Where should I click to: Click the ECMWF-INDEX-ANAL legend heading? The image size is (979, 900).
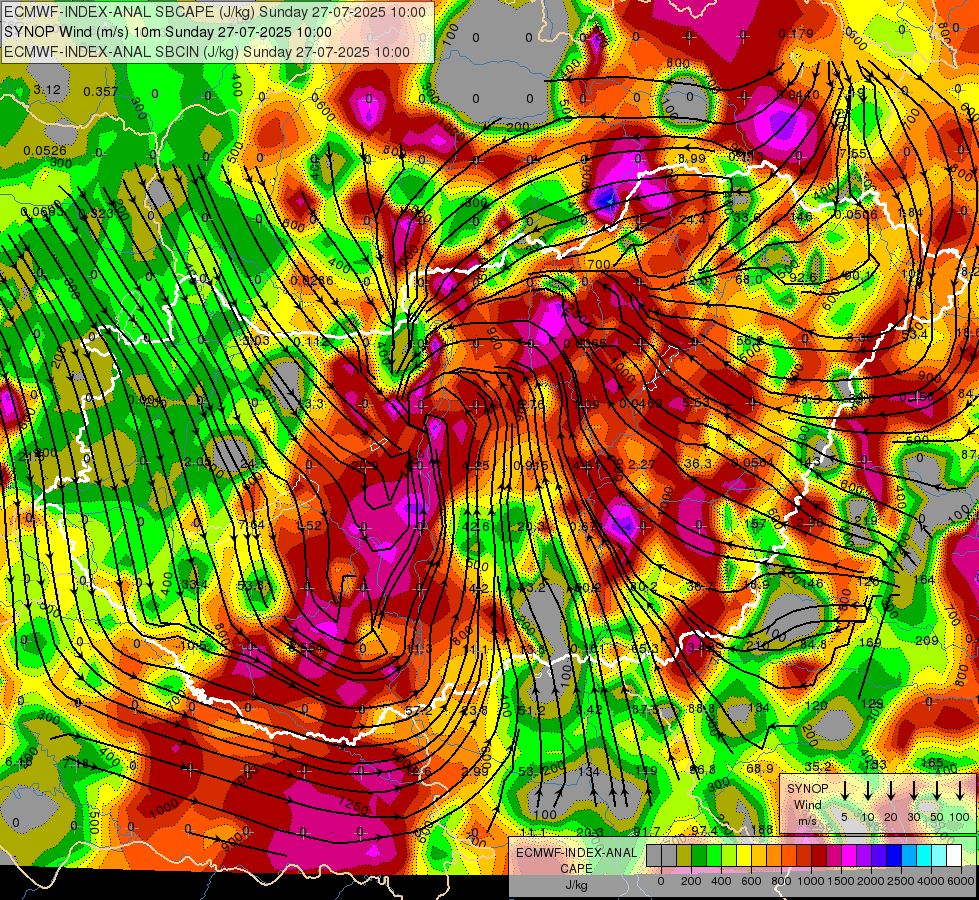pos(576,853)
